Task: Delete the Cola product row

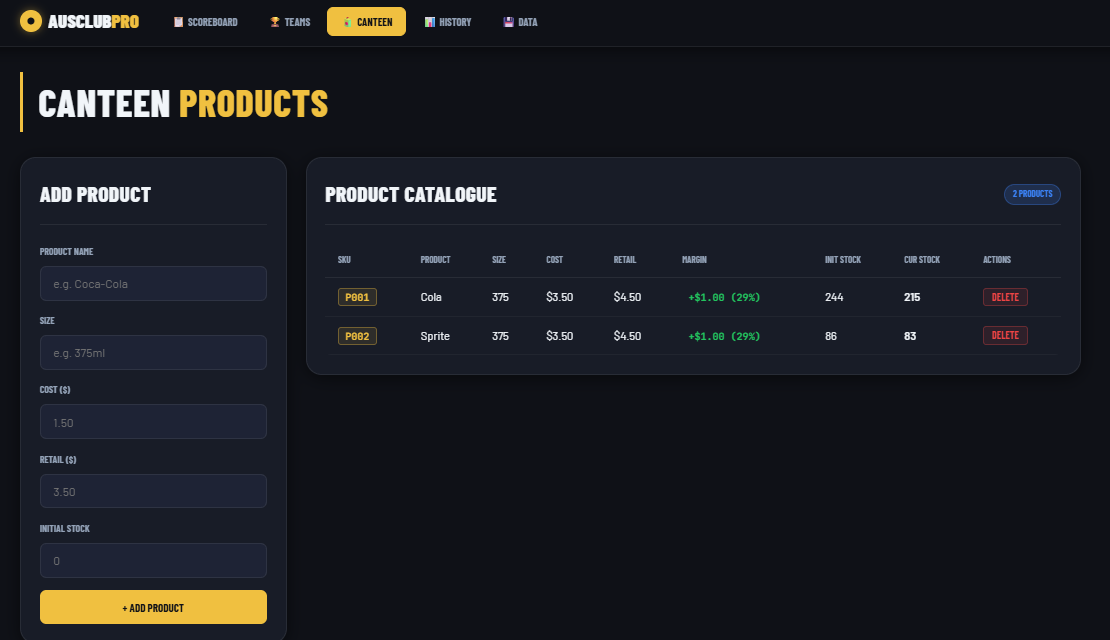Action: point(1005,297)
